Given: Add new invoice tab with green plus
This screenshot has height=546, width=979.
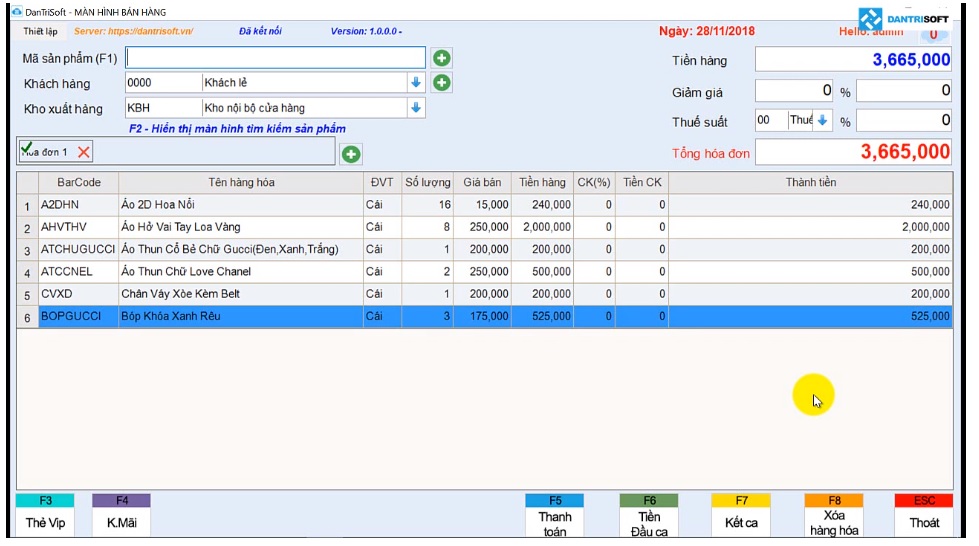Looking at the screenshot, I should 351,154.
